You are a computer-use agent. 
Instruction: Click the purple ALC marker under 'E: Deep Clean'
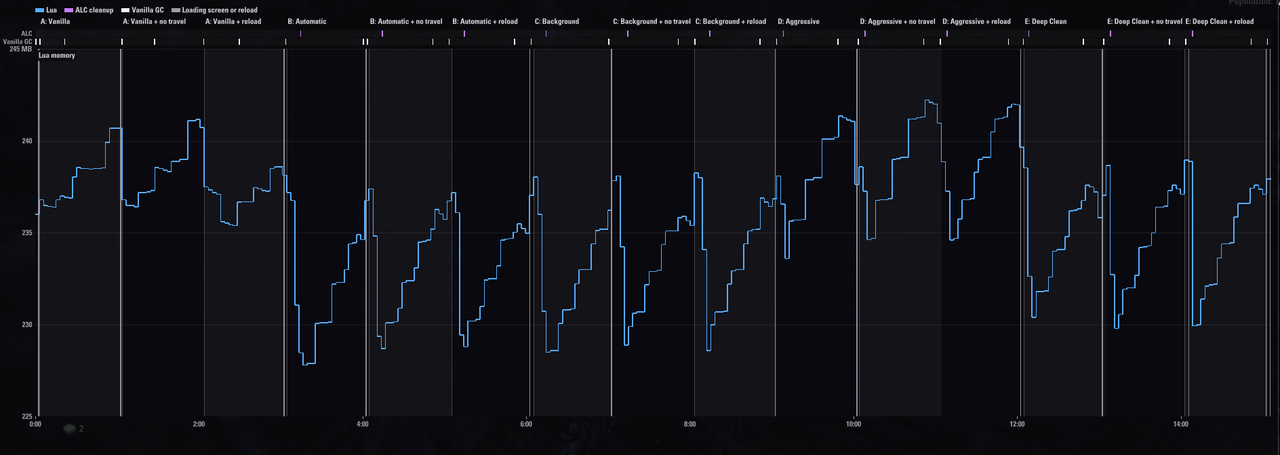click(x=1028, y=33)
